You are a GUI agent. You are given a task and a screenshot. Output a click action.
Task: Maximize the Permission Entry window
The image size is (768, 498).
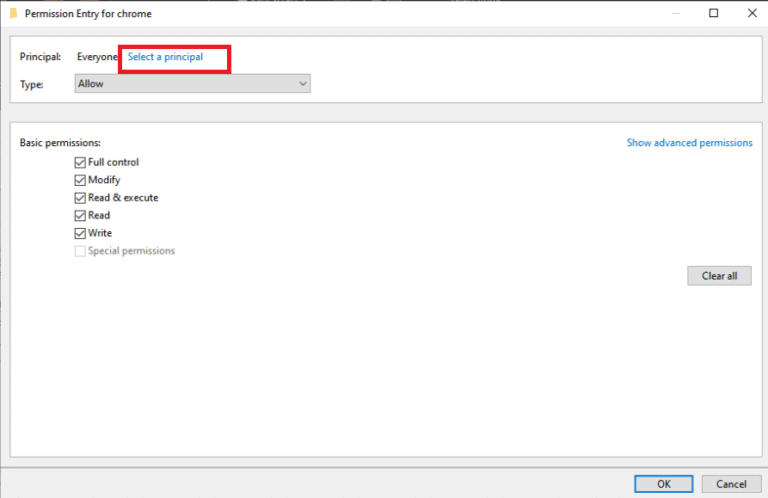(x=714, y=13)
